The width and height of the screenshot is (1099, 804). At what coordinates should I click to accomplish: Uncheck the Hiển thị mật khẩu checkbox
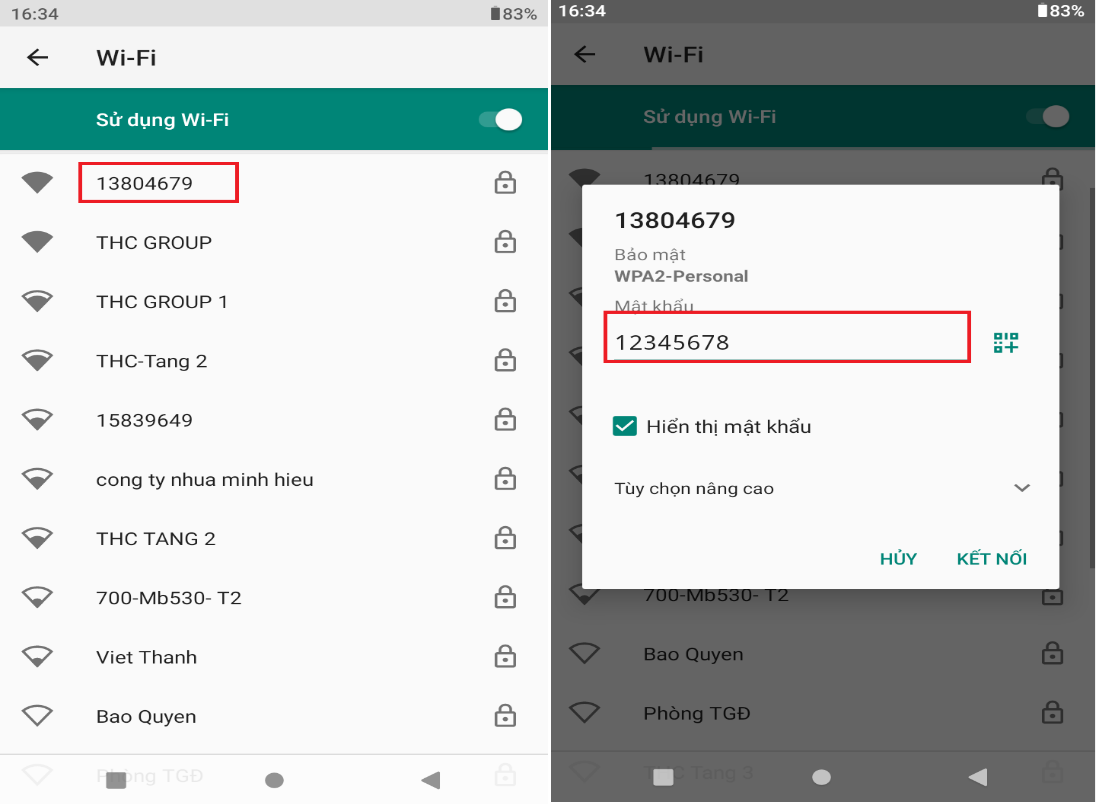click(x=625, y=427)
